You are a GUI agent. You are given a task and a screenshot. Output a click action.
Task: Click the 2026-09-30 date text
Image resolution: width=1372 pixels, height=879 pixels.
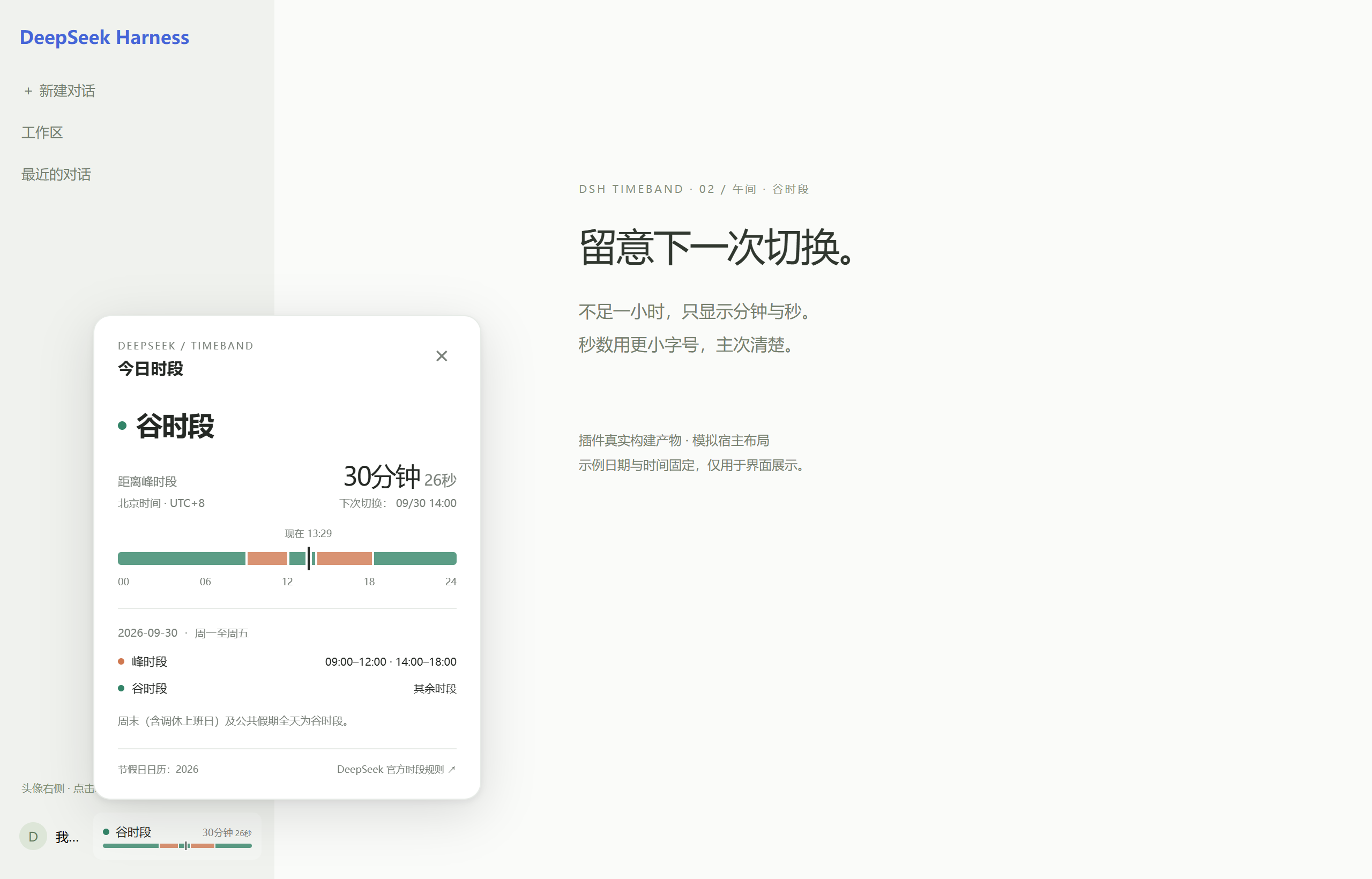(x=148, y=633)
